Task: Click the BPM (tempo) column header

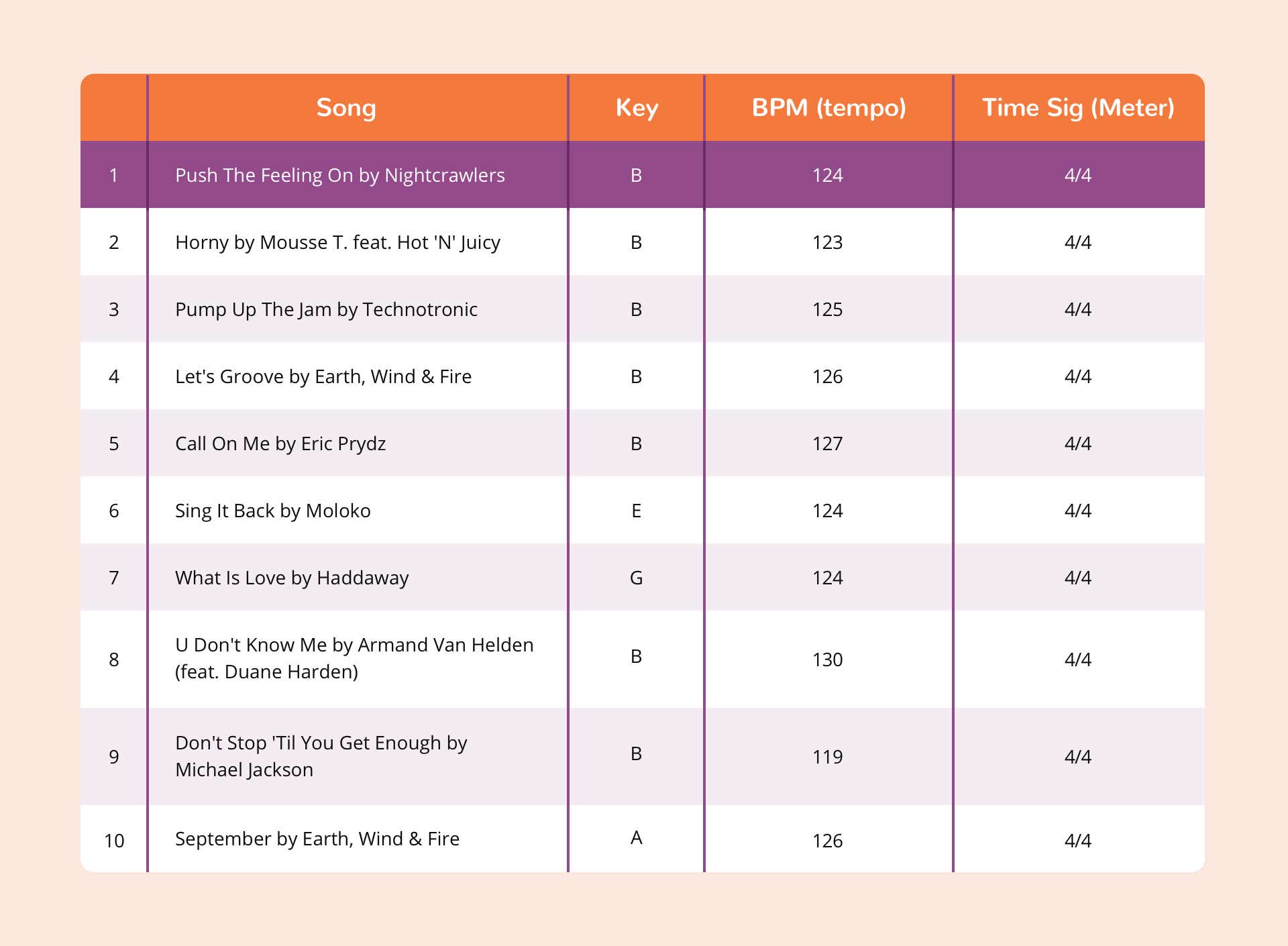Action: point(828,108)
